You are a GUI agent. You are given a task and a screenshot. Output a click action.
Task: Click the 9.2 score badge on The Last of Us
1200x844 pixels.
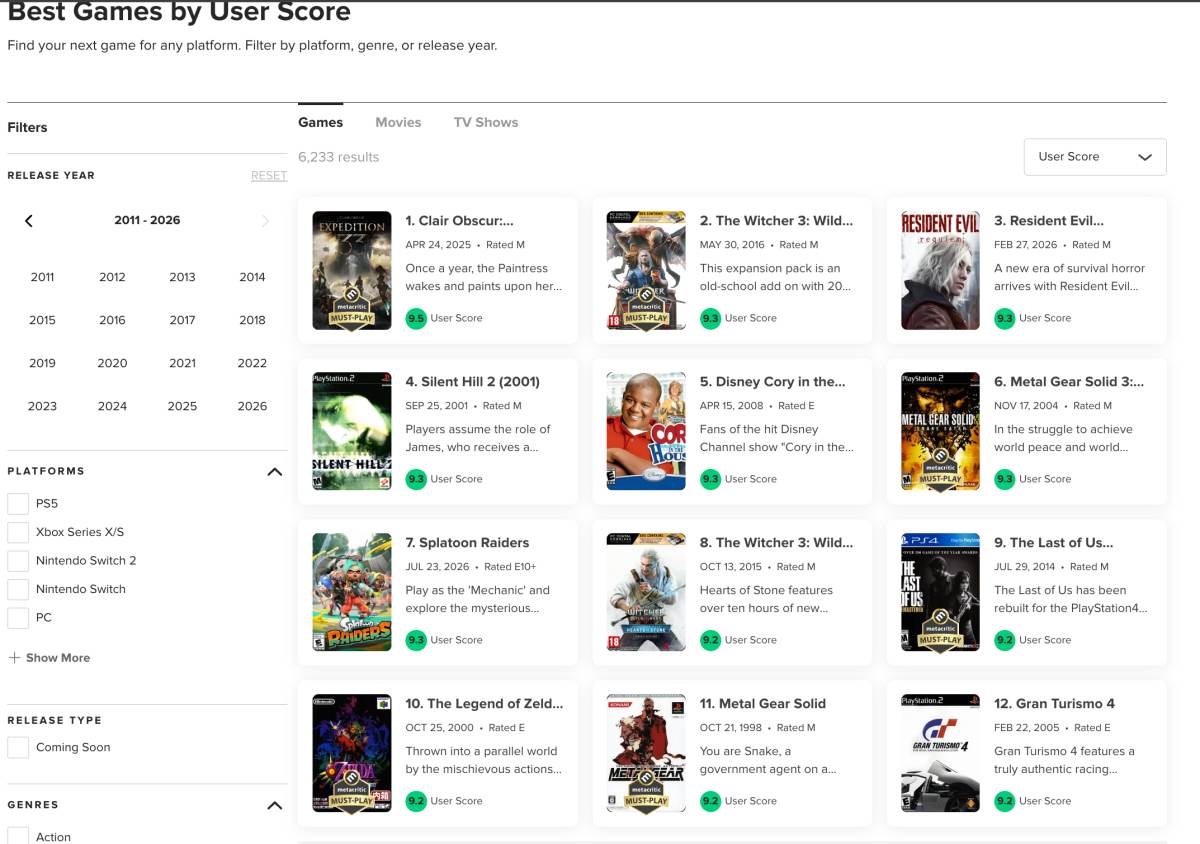[x=1004, y=640]
